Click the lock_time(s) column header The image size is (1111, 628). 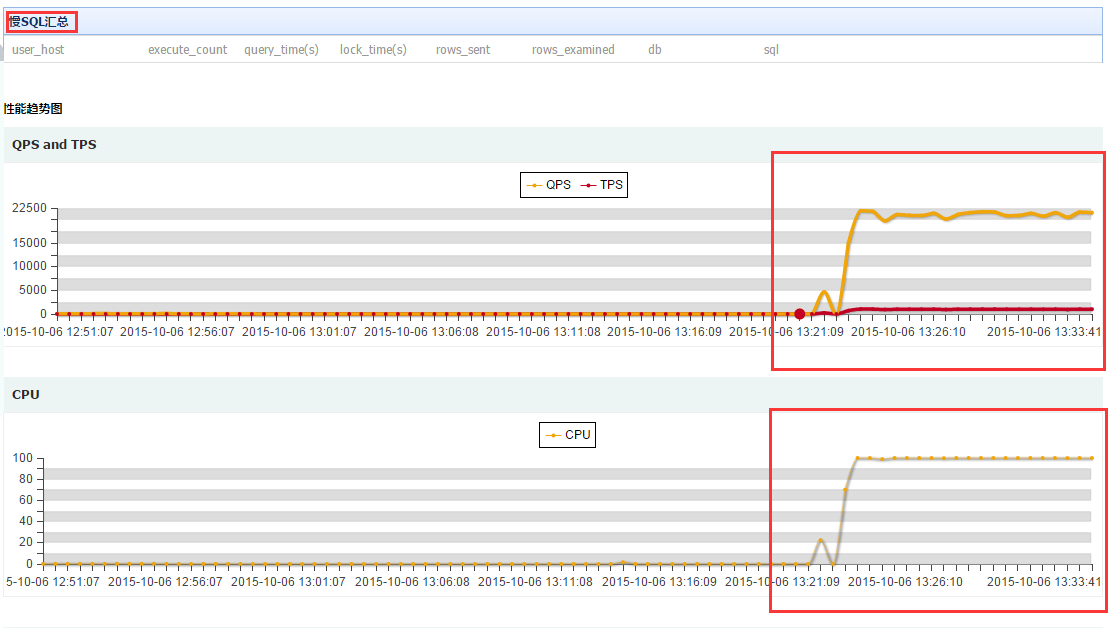point(373,49)
